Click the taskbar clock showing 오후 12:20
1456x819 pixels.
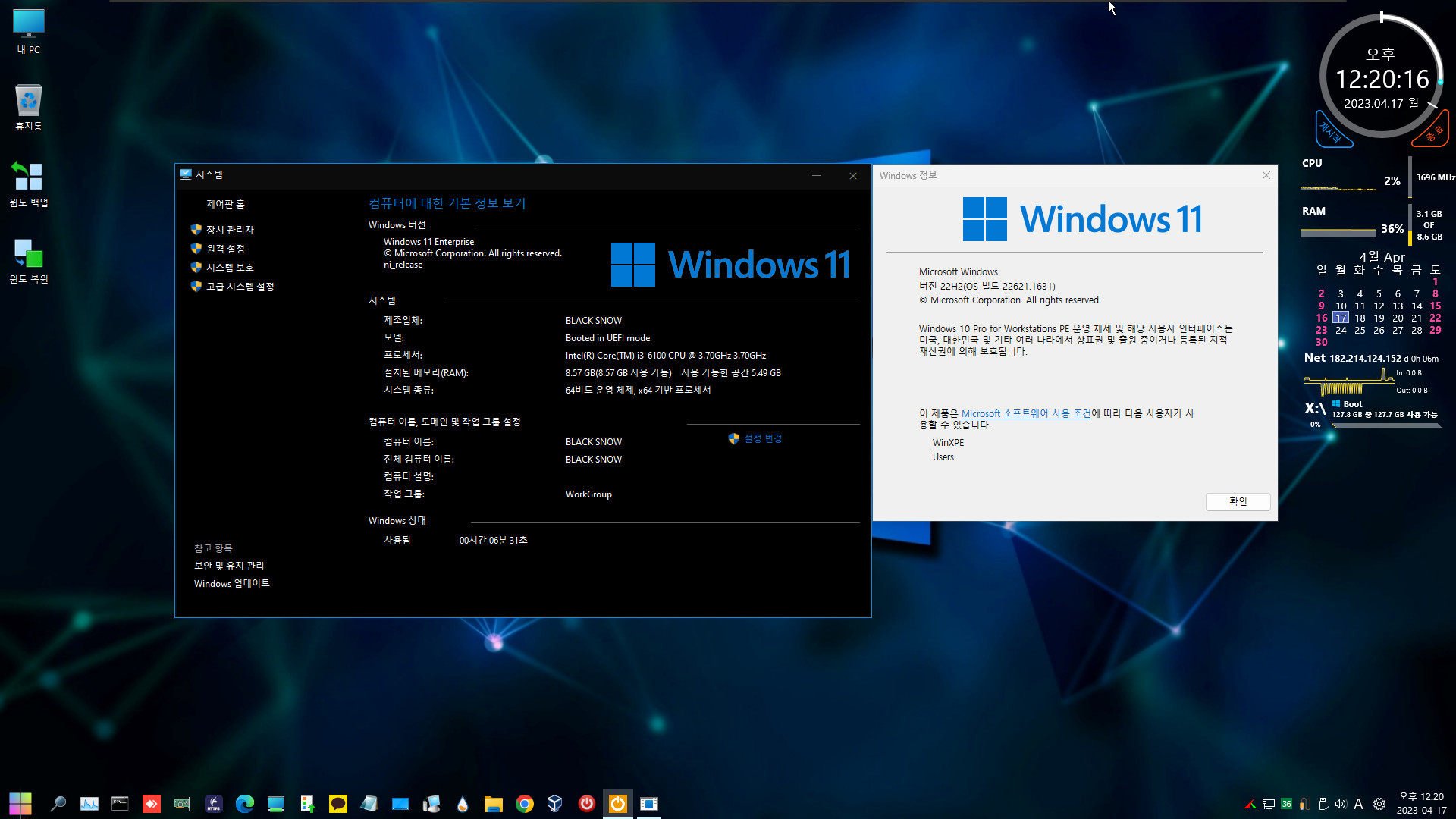pos(1422,803)
